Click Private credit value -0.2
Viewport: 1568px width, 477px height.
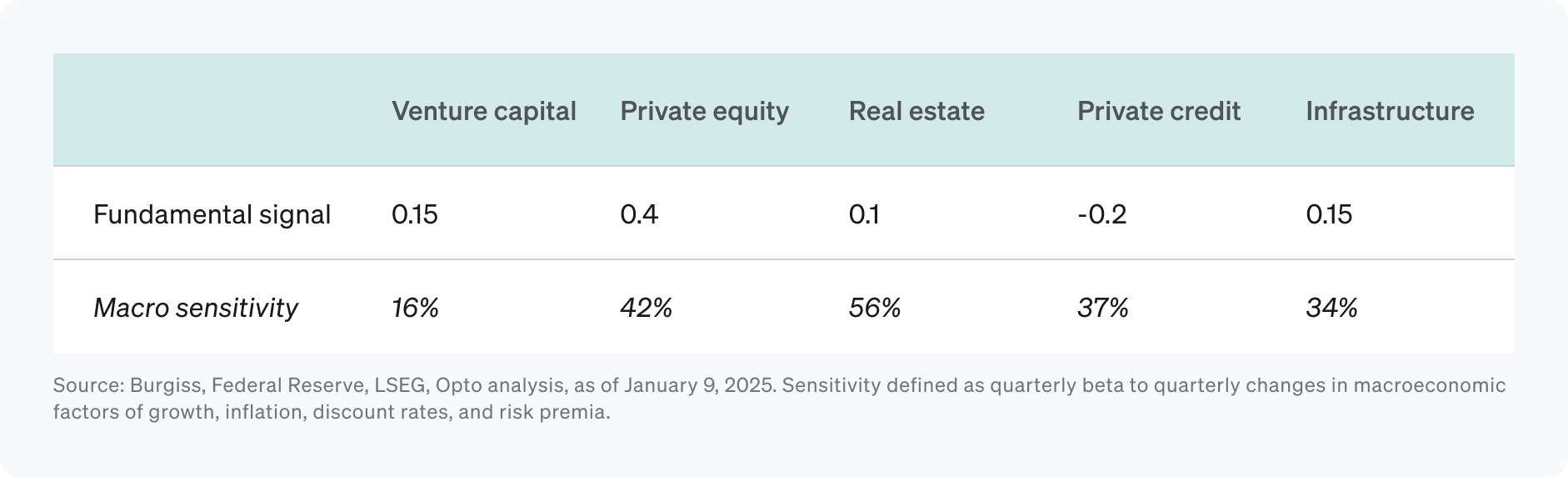pyautogui.click(x=1101, y=214)
